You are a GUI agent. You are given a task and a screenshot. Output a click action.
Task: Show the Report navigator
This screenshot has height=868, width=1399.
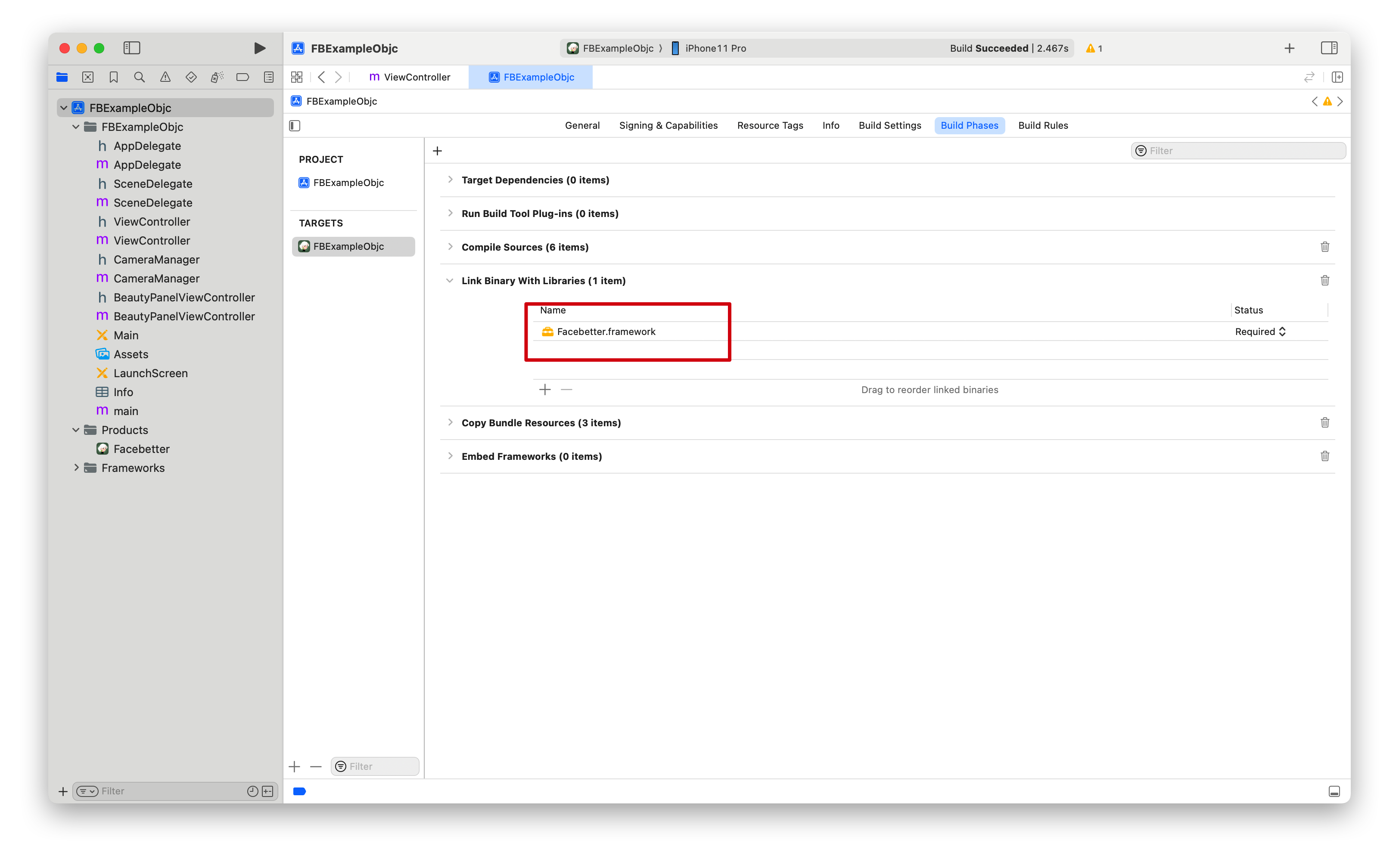pos(269,77)
